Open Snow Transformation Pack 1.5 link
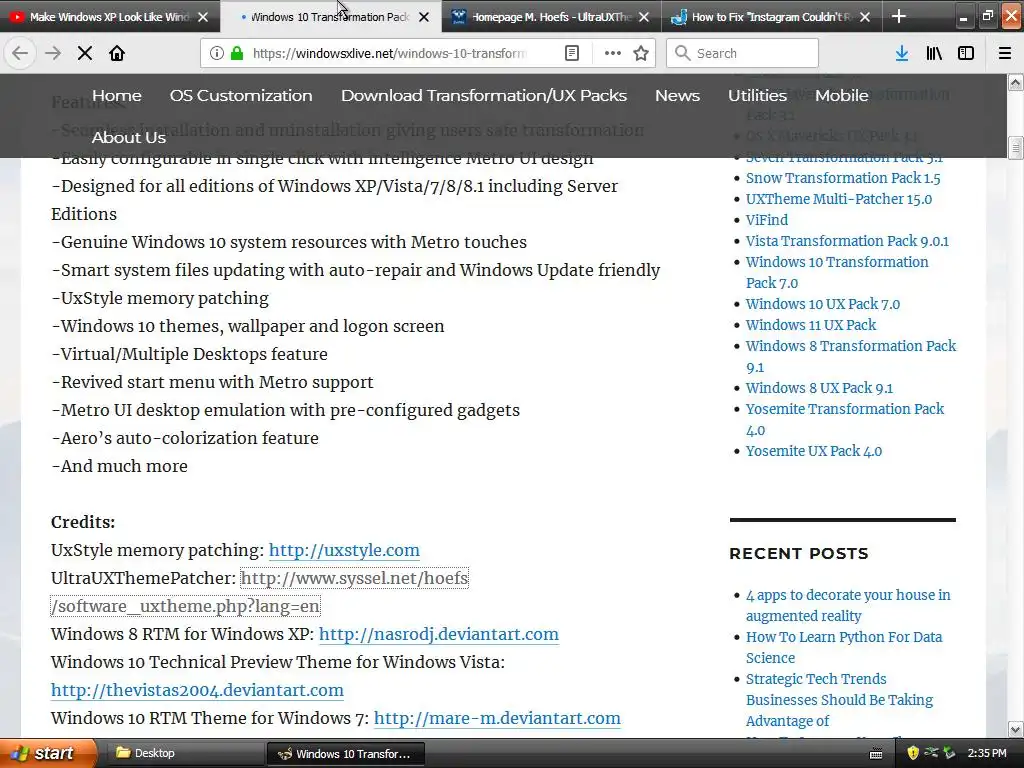Viewport: 1024px width, 768px height. click(x=843, y=178)
